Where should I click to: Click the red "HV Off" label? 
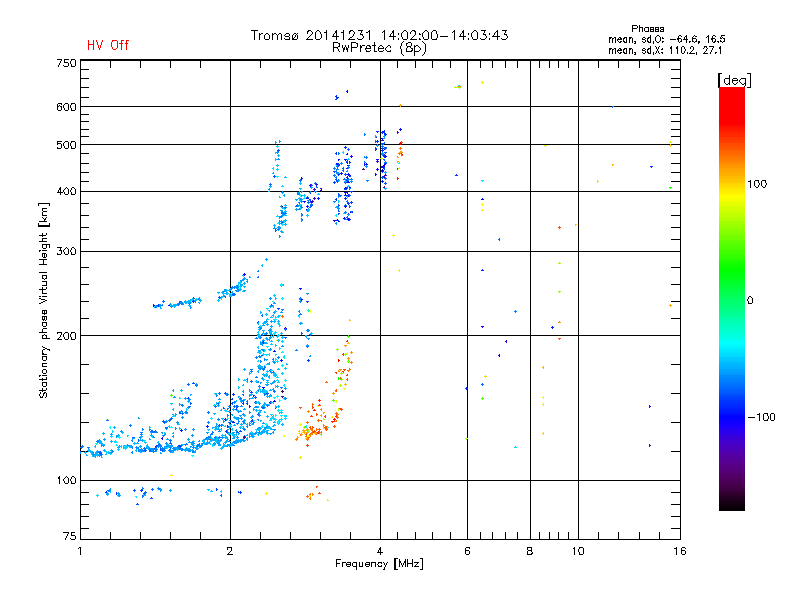tap(108, 45)
